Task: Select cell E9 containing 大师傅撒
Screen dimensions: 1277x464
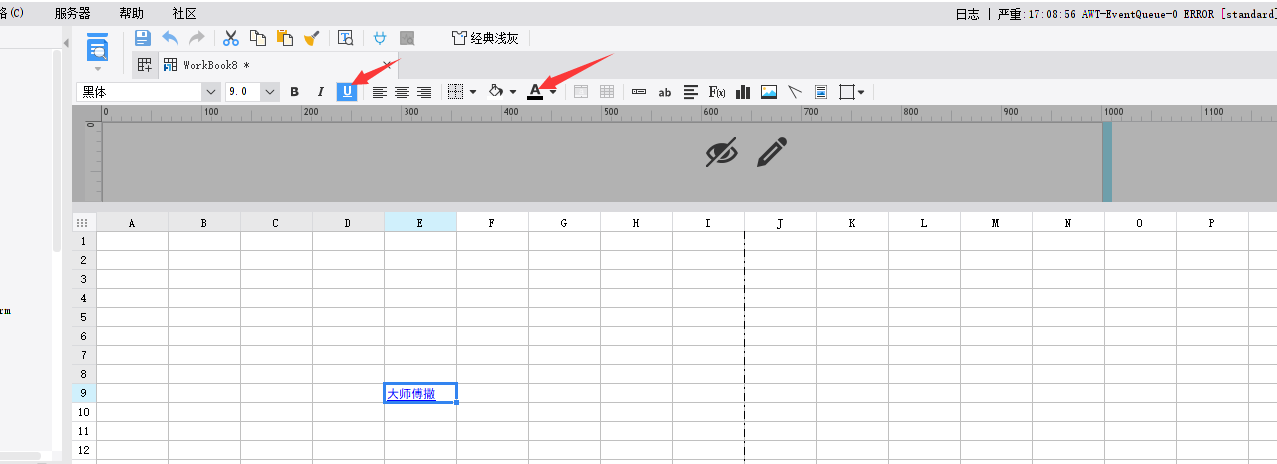Action: coord(420,393)
